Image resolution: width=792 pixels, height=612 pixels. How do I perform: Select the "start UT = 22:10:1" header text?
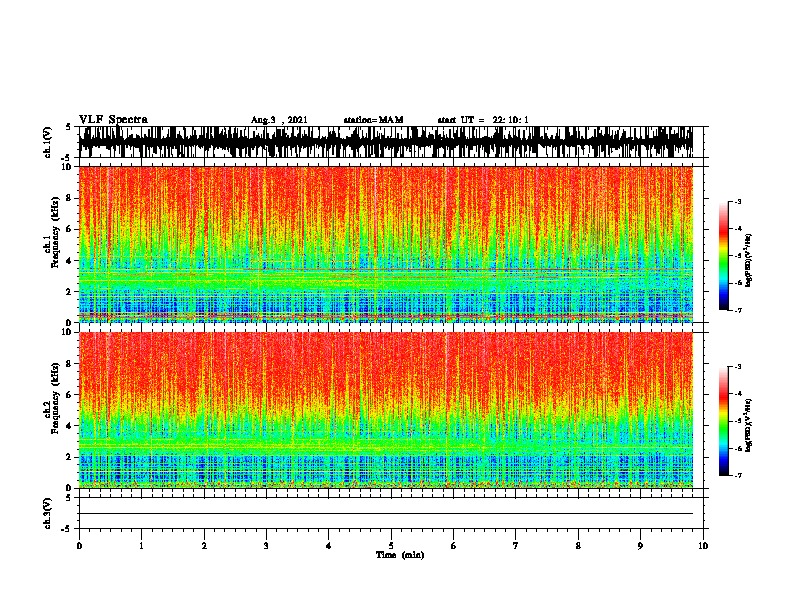(483, 120)
